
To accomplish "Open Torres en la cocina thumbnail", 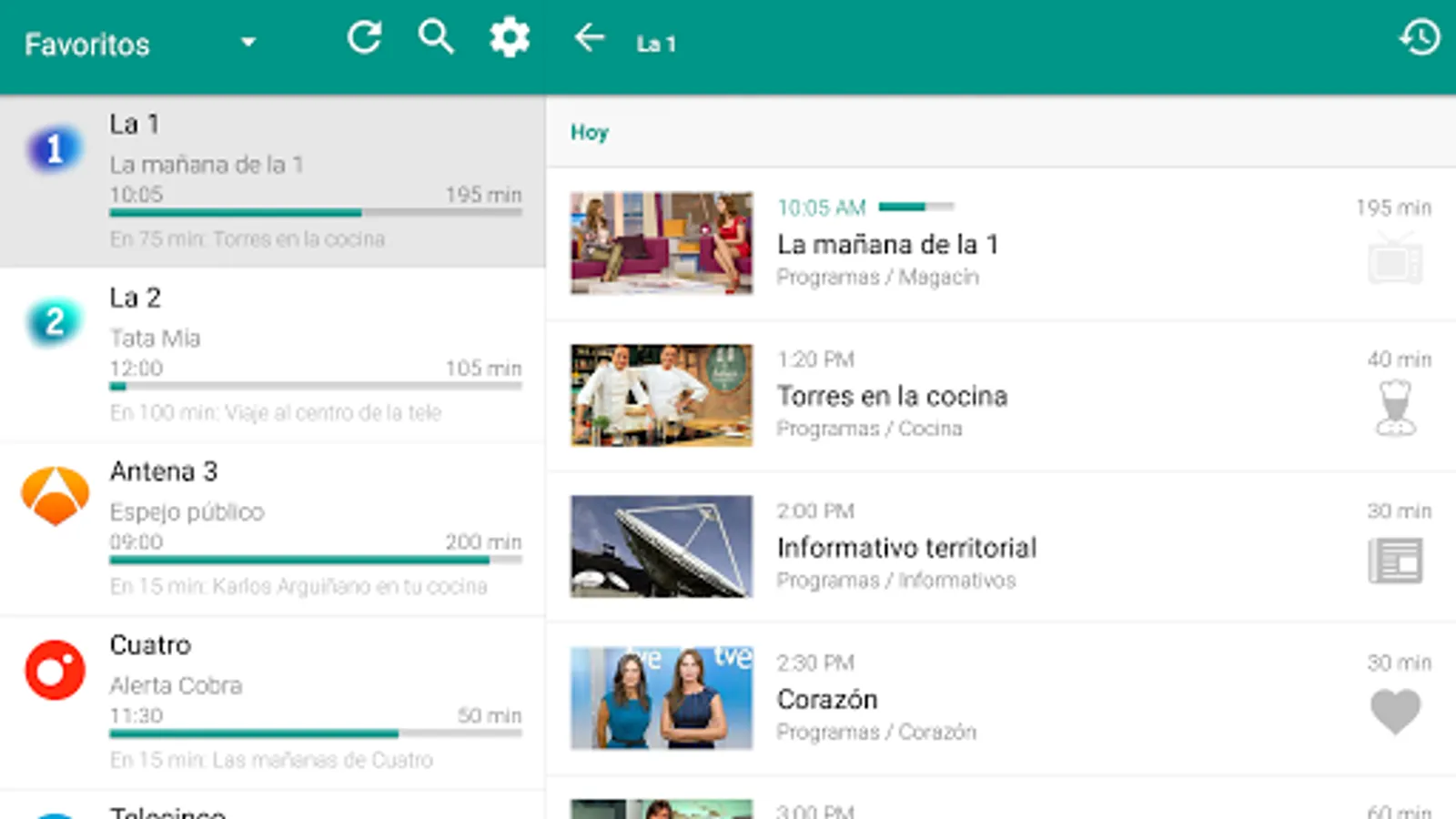I will 662,395.
